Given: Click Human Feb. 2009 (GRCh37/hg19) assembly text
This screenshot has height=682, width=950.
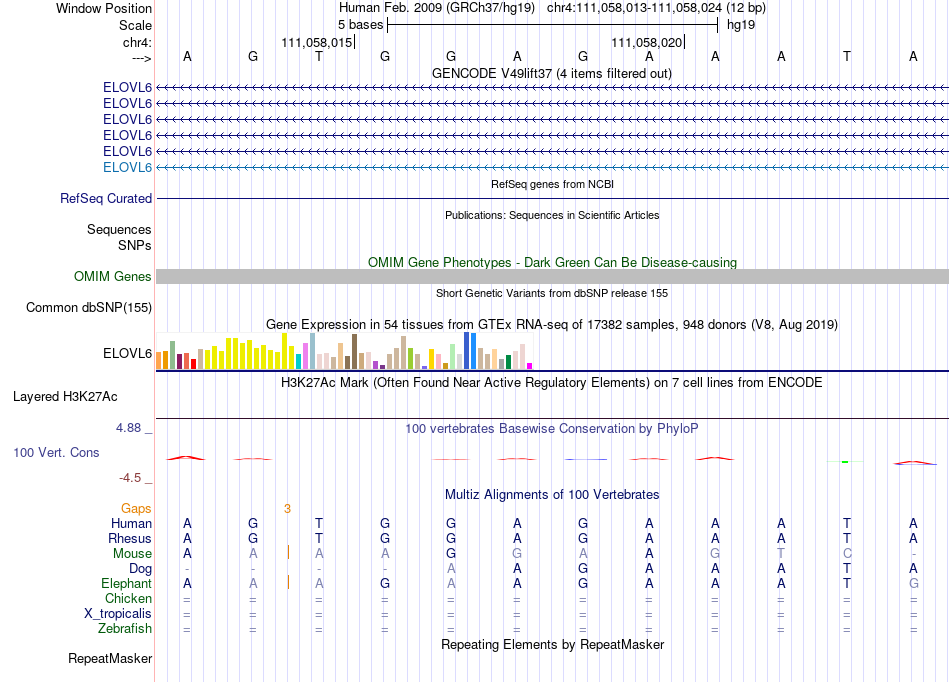Looking at the screenshot, I should click(437, 8).
